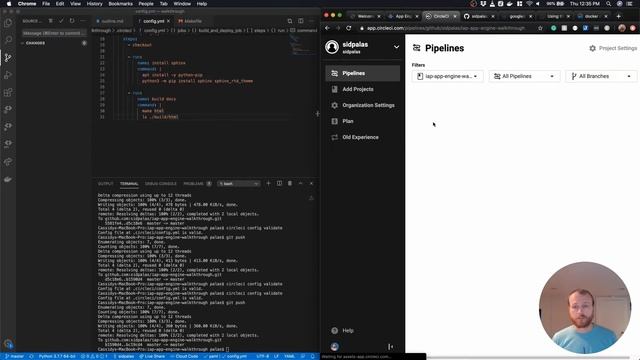Image resolution: width=640 pixels, height=360 pixels.
Task: Open a new Chrome tab with plus button
Action: click(618, 16)
